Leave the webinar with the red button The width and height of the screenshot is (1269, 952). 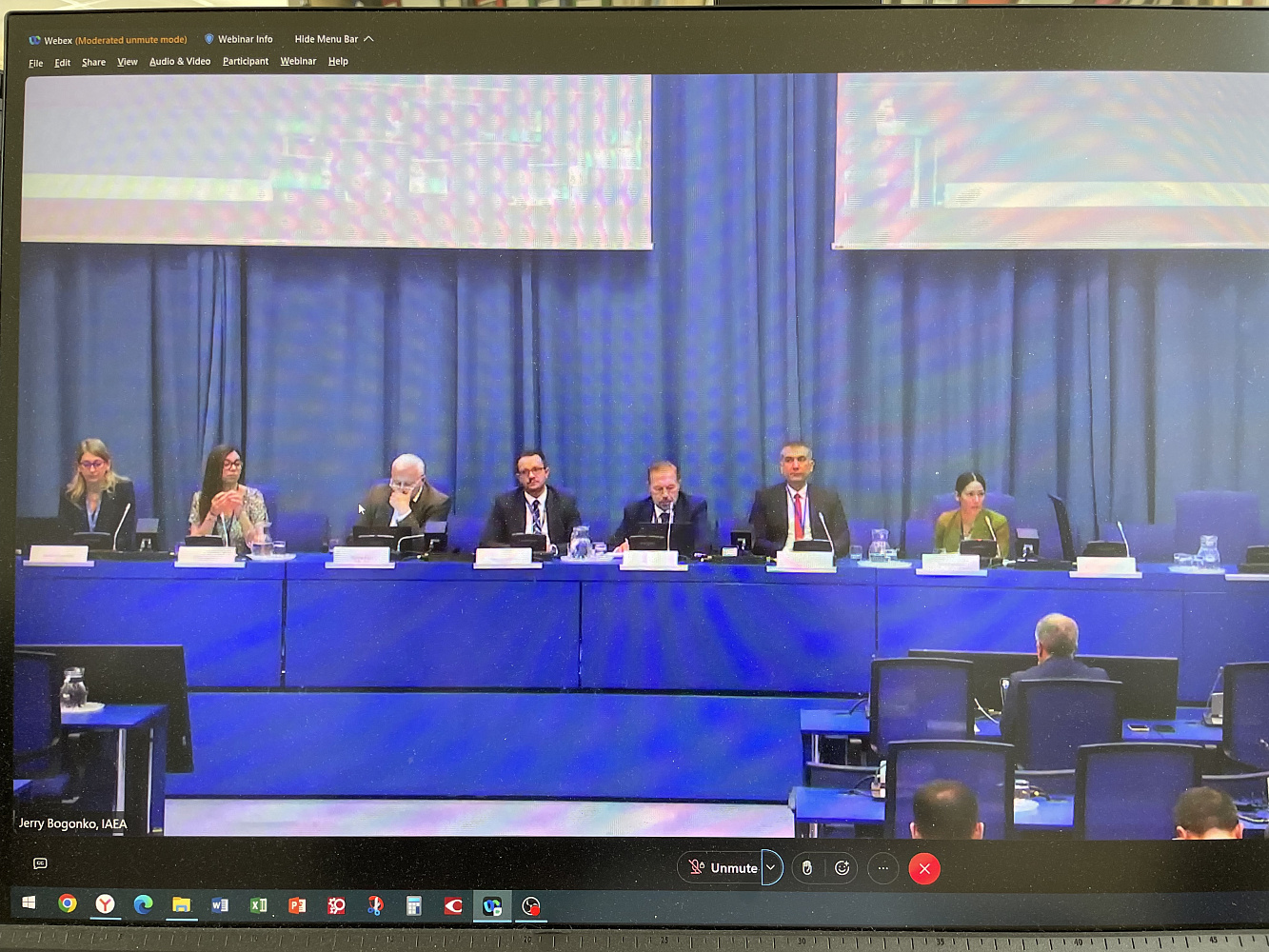[x=924, y=868]
